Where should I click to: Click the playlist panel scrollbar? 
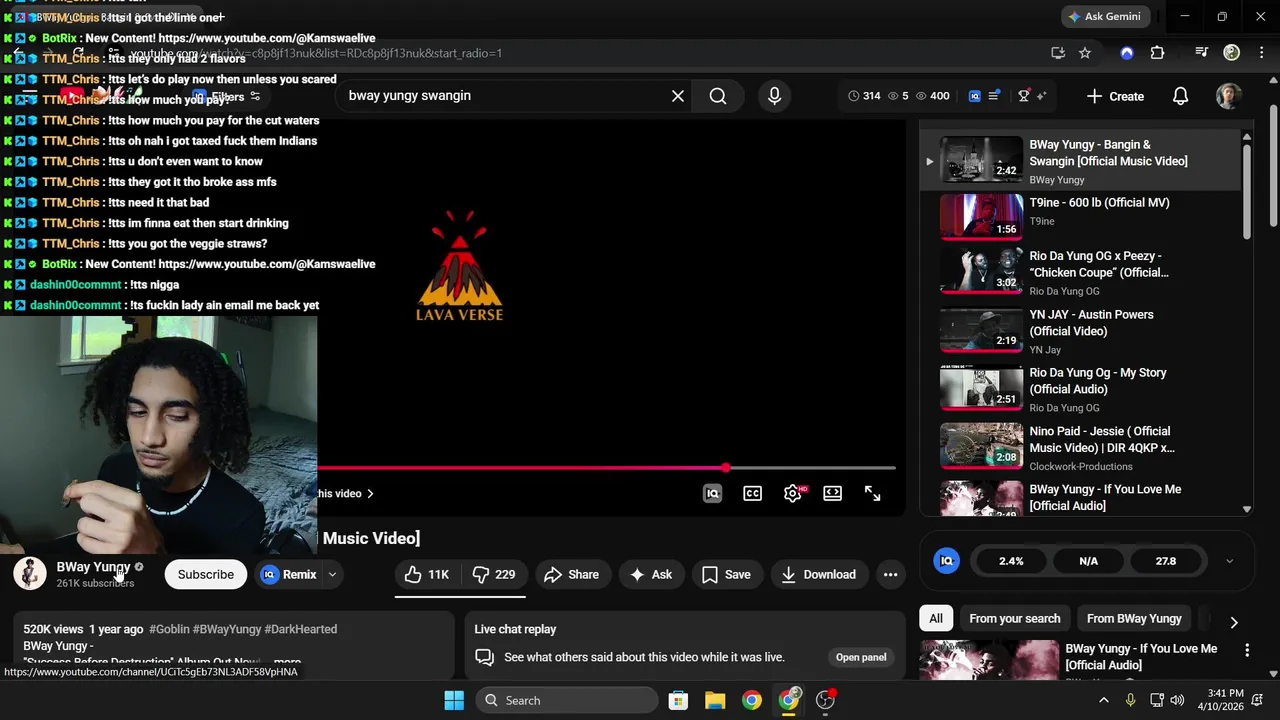[x=1247, y=190]
